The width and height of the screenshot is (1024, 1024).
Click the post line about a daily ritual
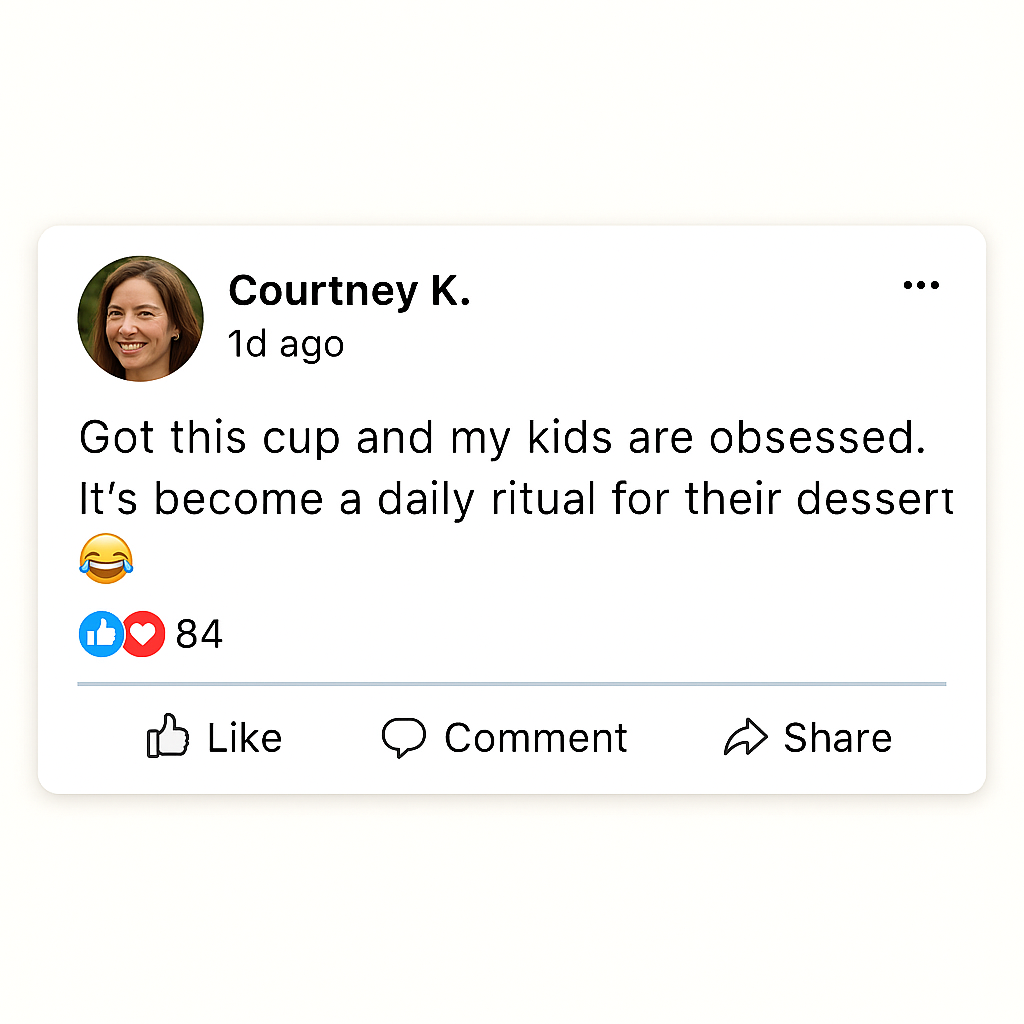coord(515,500)
